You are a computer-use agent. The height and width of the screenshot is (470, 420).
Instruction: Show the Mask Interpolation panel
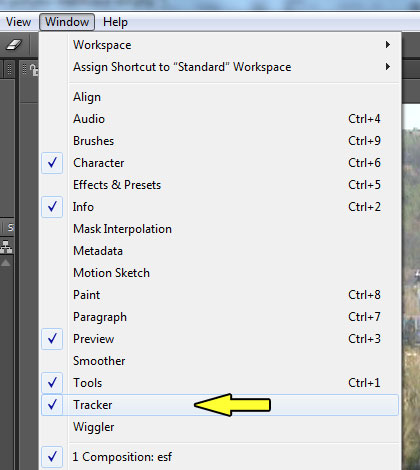click(x=220, y=229)
